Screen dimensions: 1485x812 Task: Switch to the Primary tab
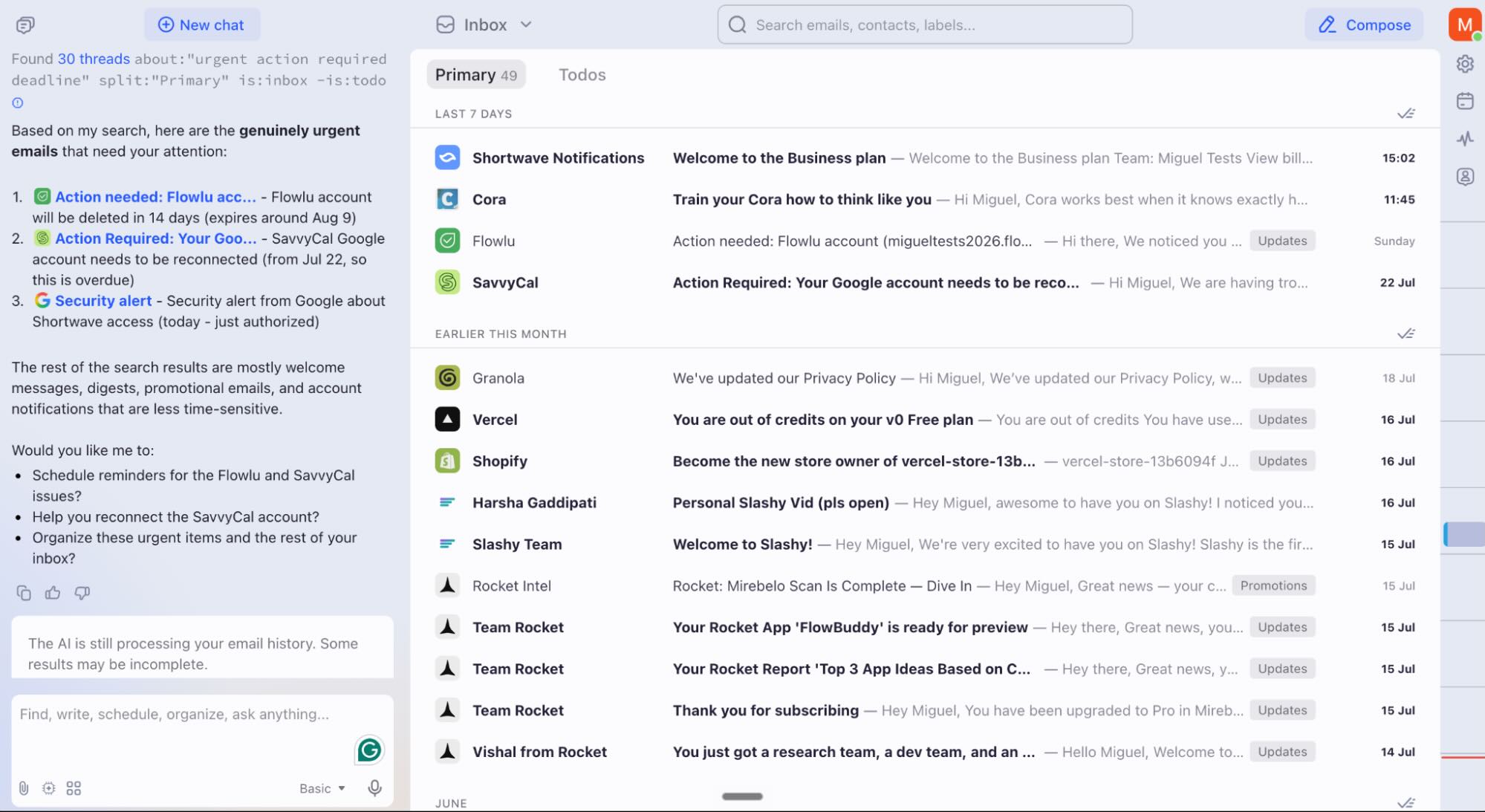tap(475, 74)
